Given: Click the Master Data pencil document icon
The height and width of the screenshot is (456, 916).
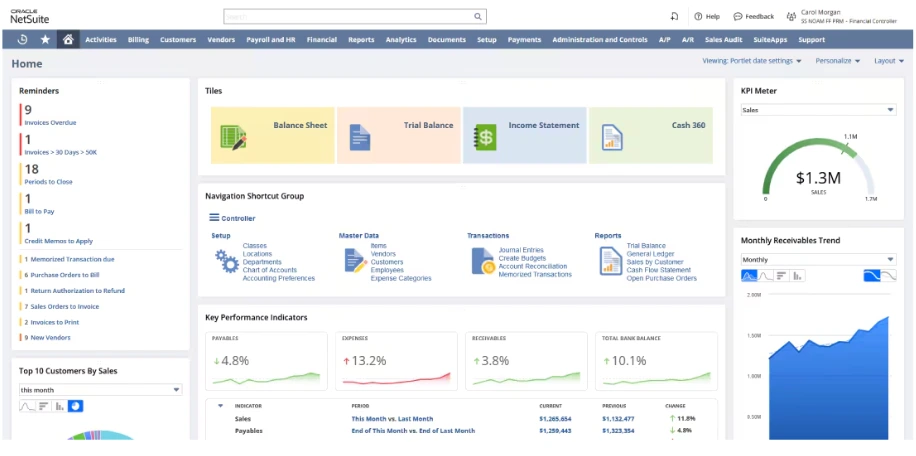Looking at the screenshot, I should (x=355, y=260).
